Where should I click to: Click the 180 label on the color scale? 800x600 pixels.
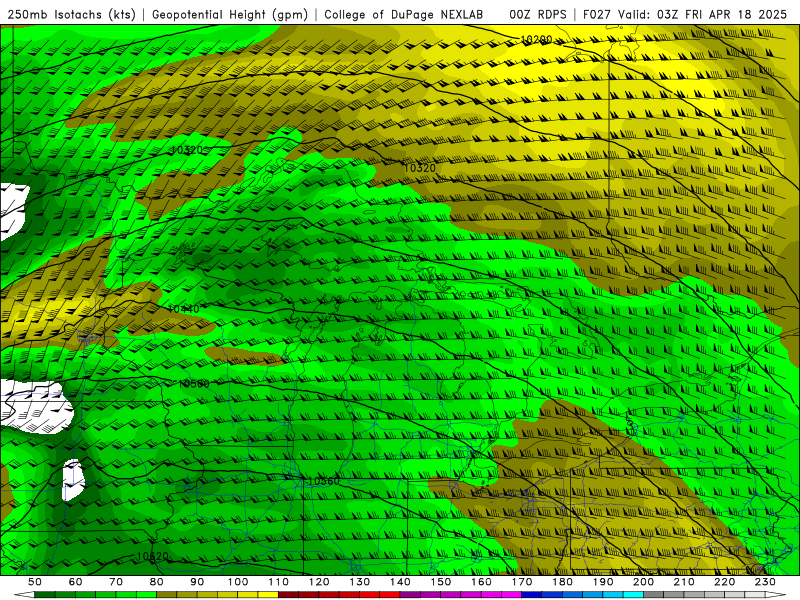(x=562, y=582)
